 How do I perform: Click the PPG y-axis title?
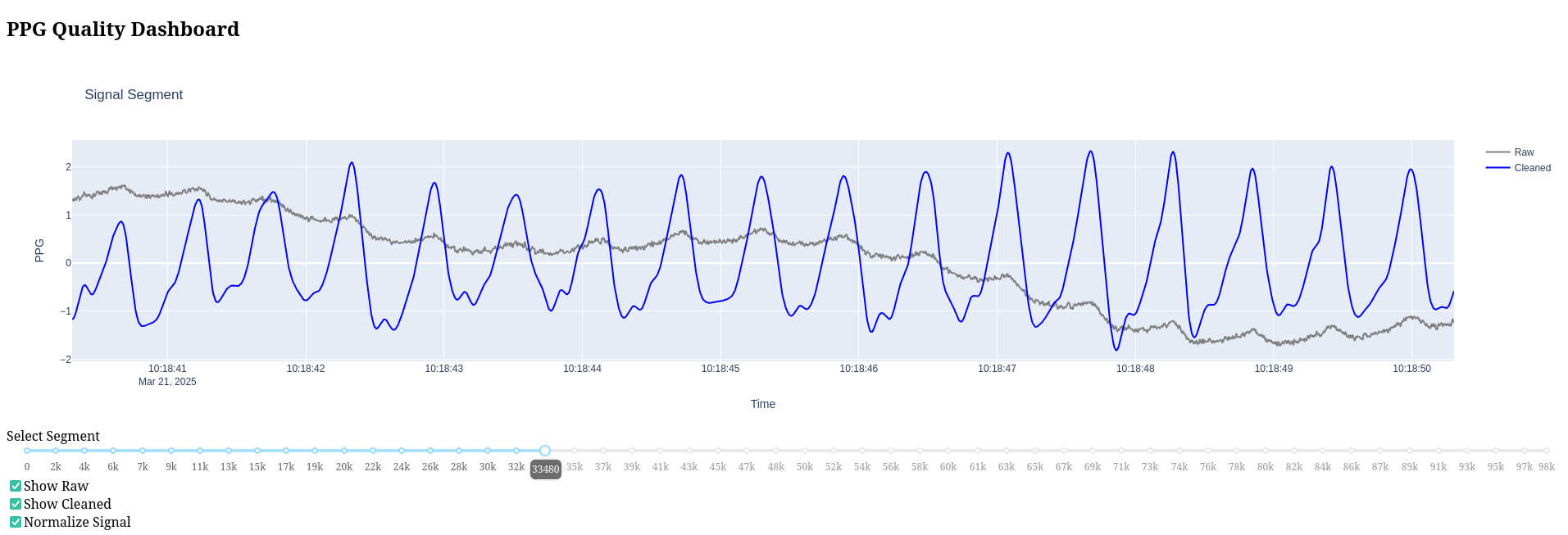point(39,251)
